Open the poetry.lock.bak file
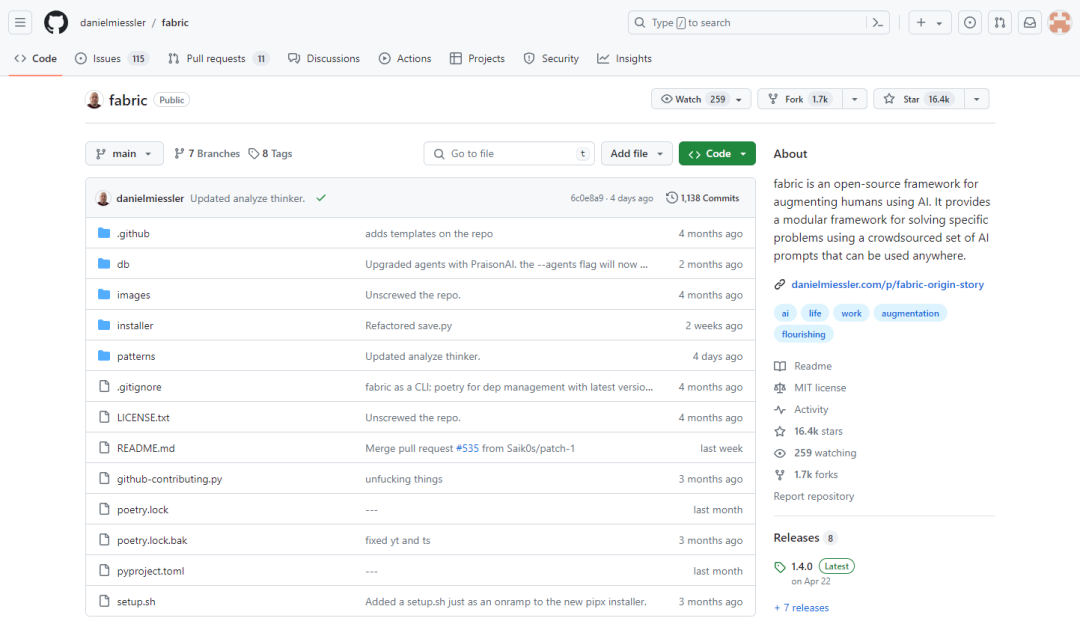This screenshot has width=1080, height=618. coord(152,540)
